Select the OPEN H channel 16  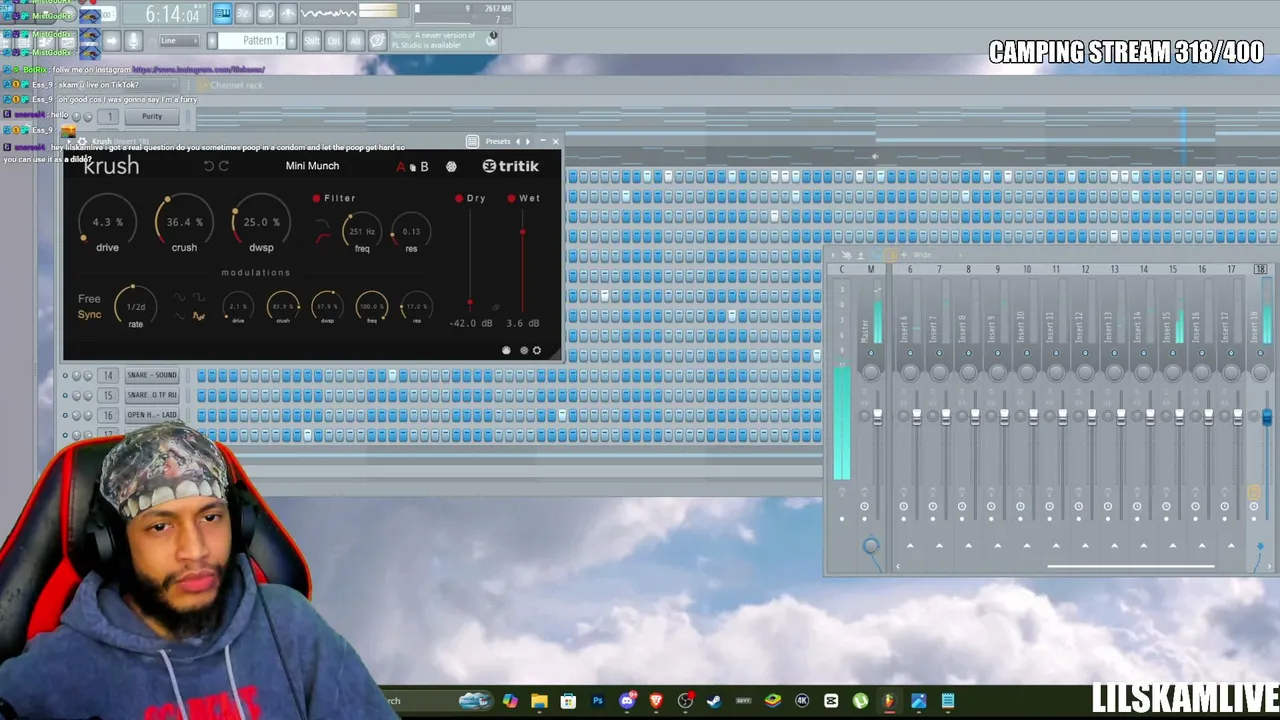click(x=152, y=415)
